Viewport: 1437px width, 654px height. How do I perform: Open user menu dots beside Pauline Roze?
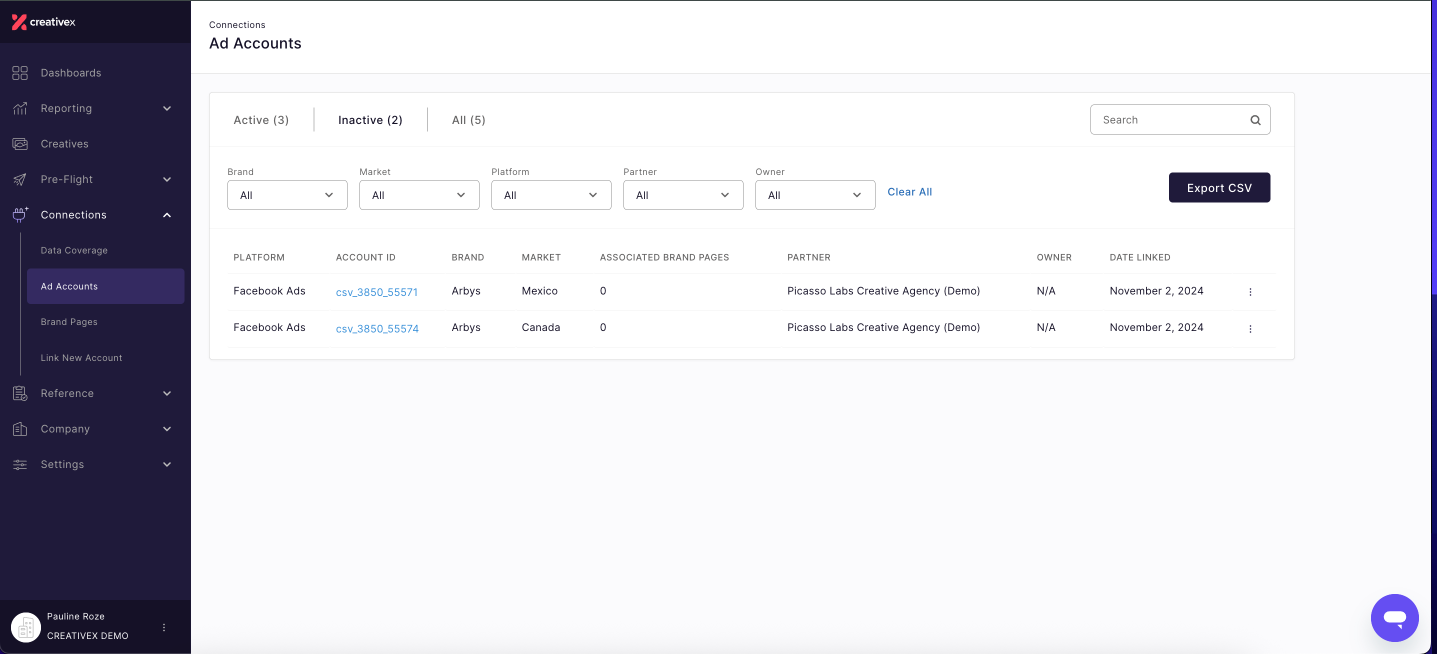[x=164, y=627]
